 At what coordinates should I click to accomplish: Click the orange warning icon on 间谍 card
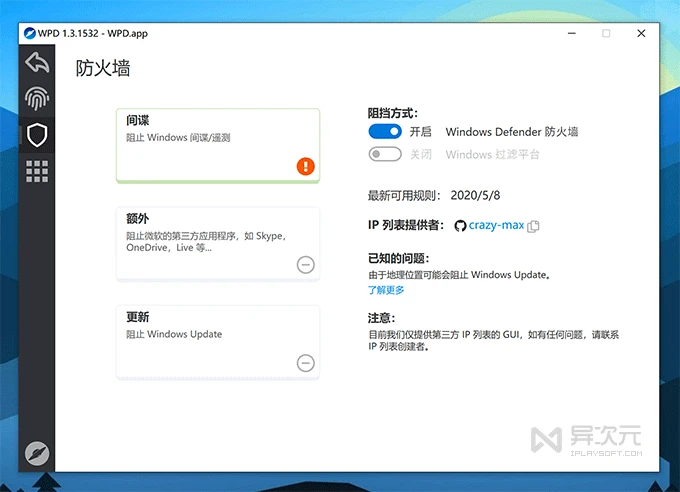click(x=306, y=166)
